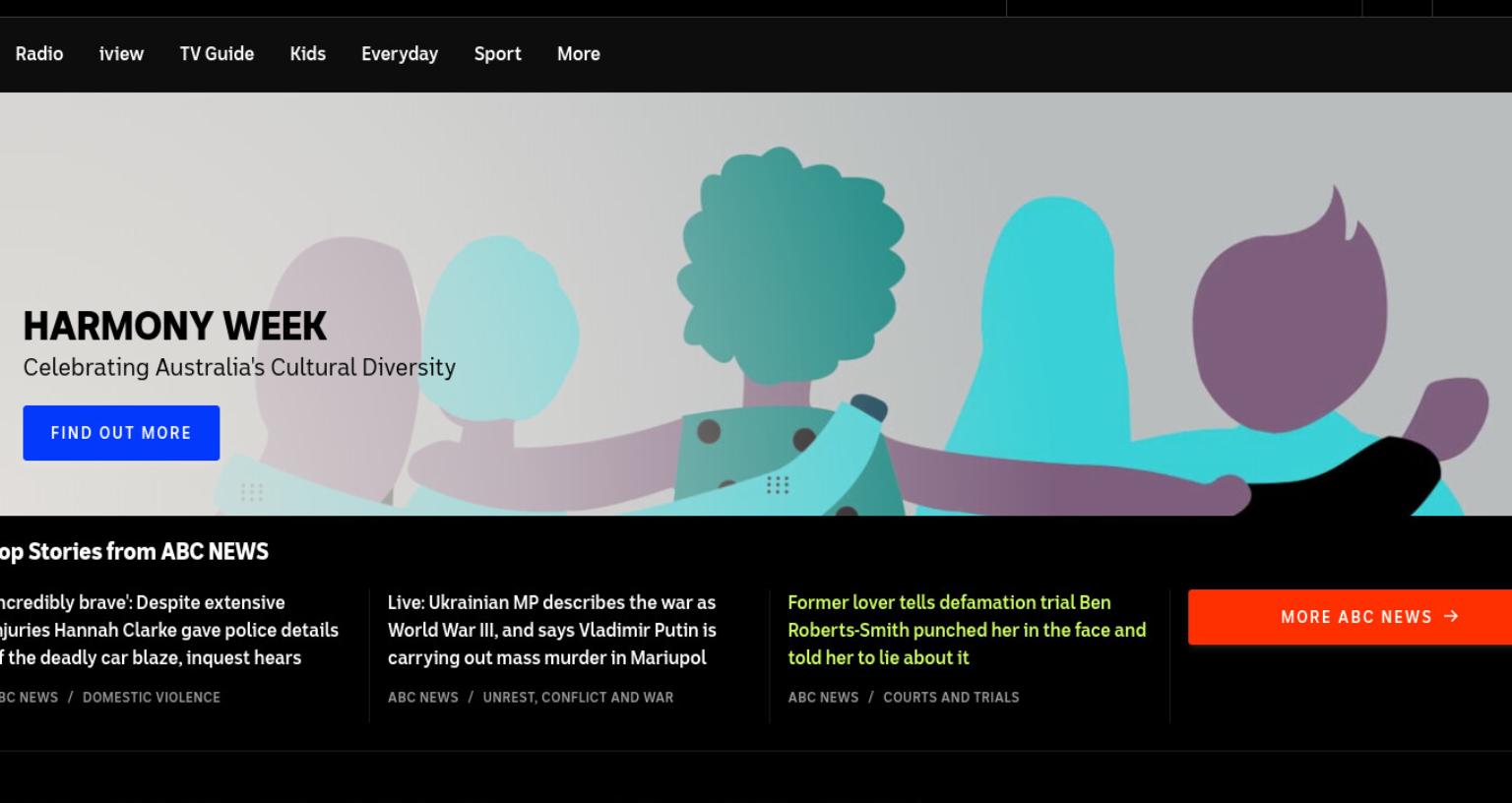Click arrow icon on More ABC News
Image resolution: width=1512 pixels, height=803 pixels.
tap(1451, 616)
